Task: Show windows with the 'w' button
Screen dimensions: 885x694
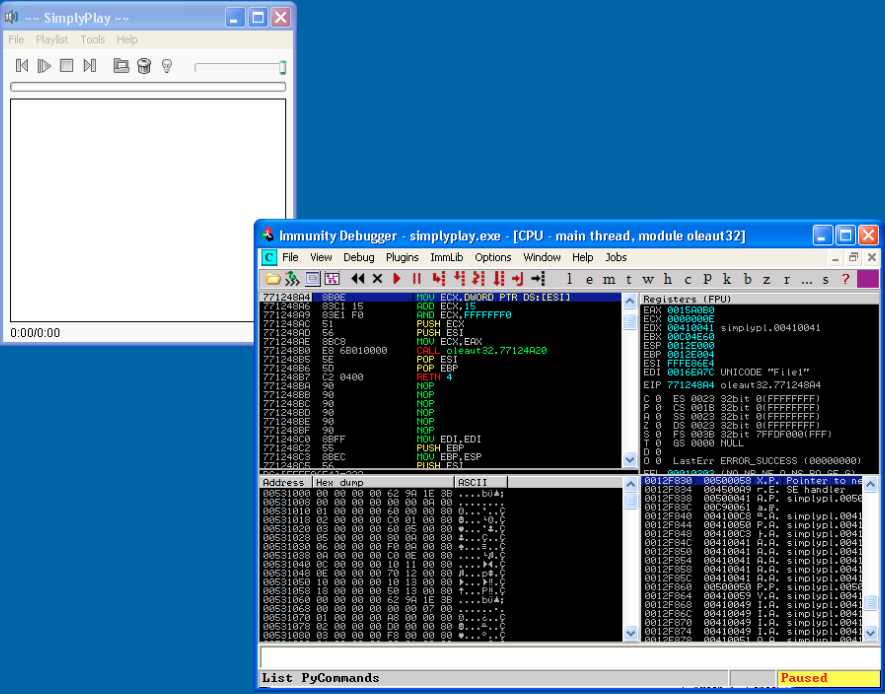Action: point(648,279)
